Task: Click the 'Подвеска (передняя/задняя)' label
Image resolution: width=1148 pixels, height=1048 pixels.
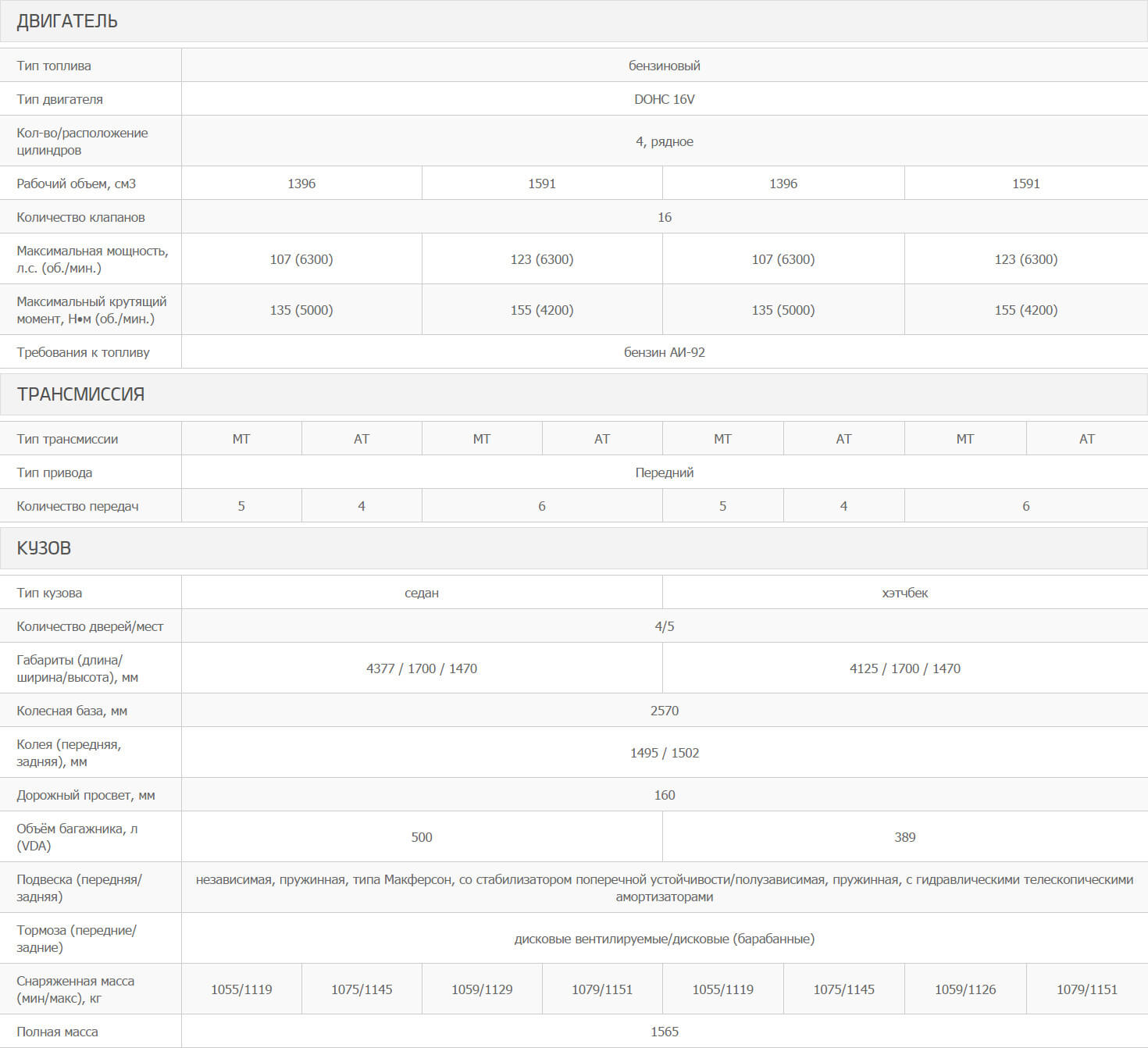Action: tap(79, 888)
